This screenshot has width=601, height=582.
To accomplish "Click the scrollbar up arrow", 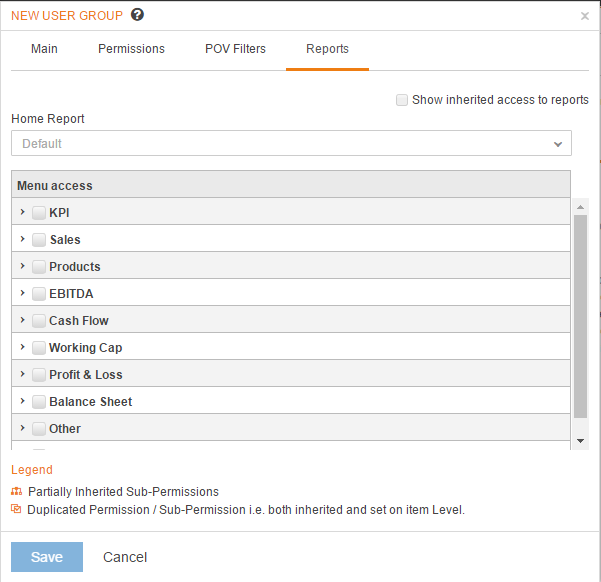I will [580, 207].
